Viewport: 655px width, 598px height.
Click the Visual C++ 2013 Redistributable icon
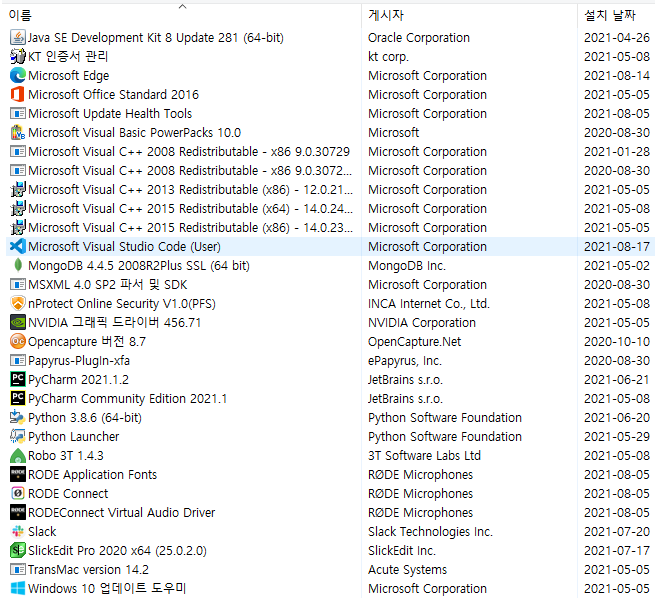coord(18,190)
